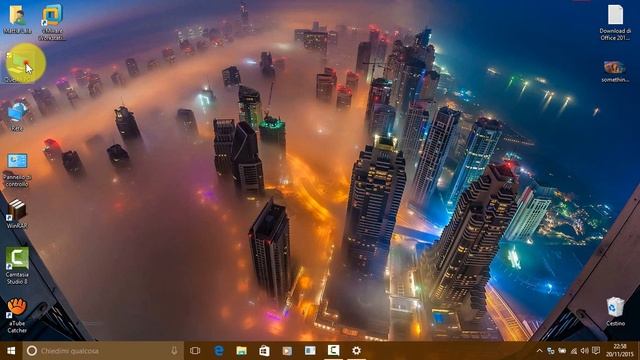
Task: Click the volume speaker tray icon
Action: click(x=584, y=351)
